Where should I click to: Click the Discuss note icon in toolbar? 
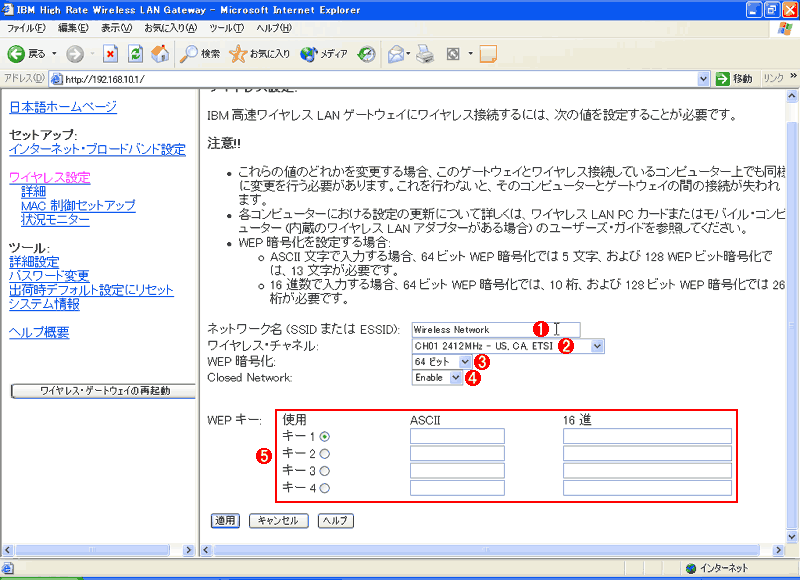pyautogui.click(x=488, y=54)
